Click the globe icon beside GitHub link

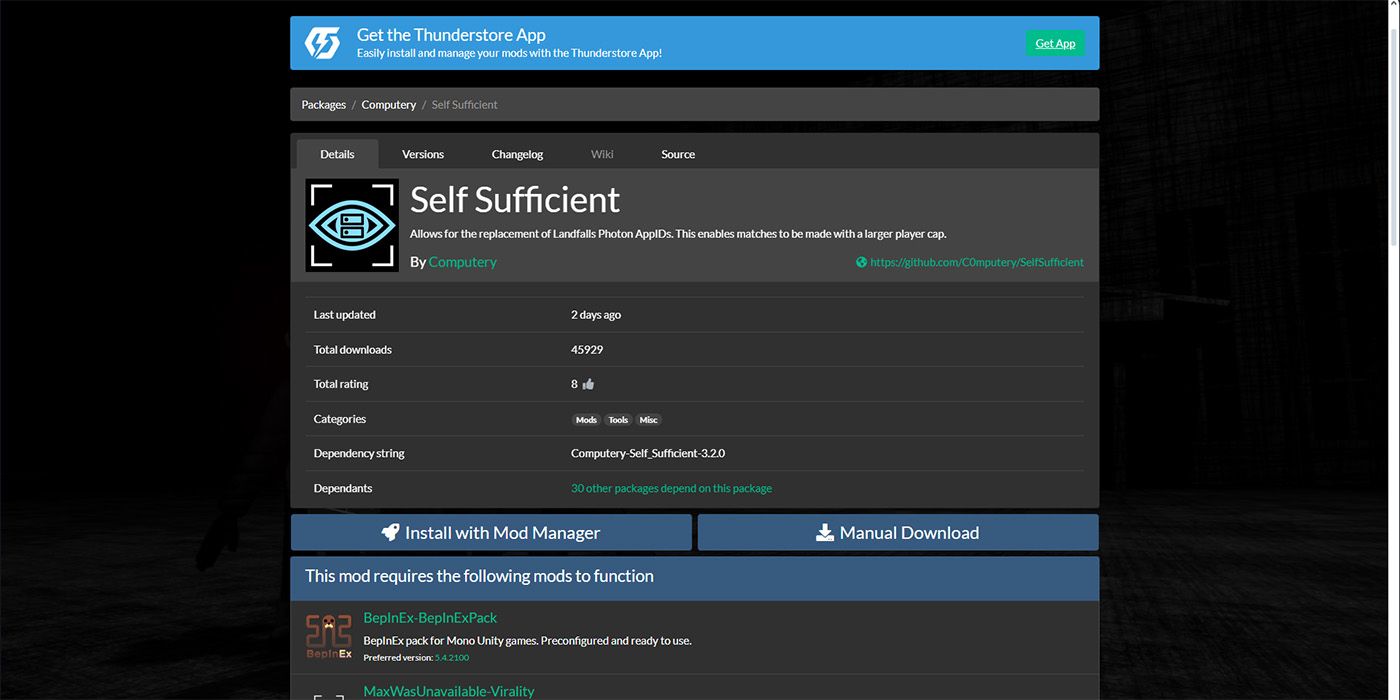(861, 262)
